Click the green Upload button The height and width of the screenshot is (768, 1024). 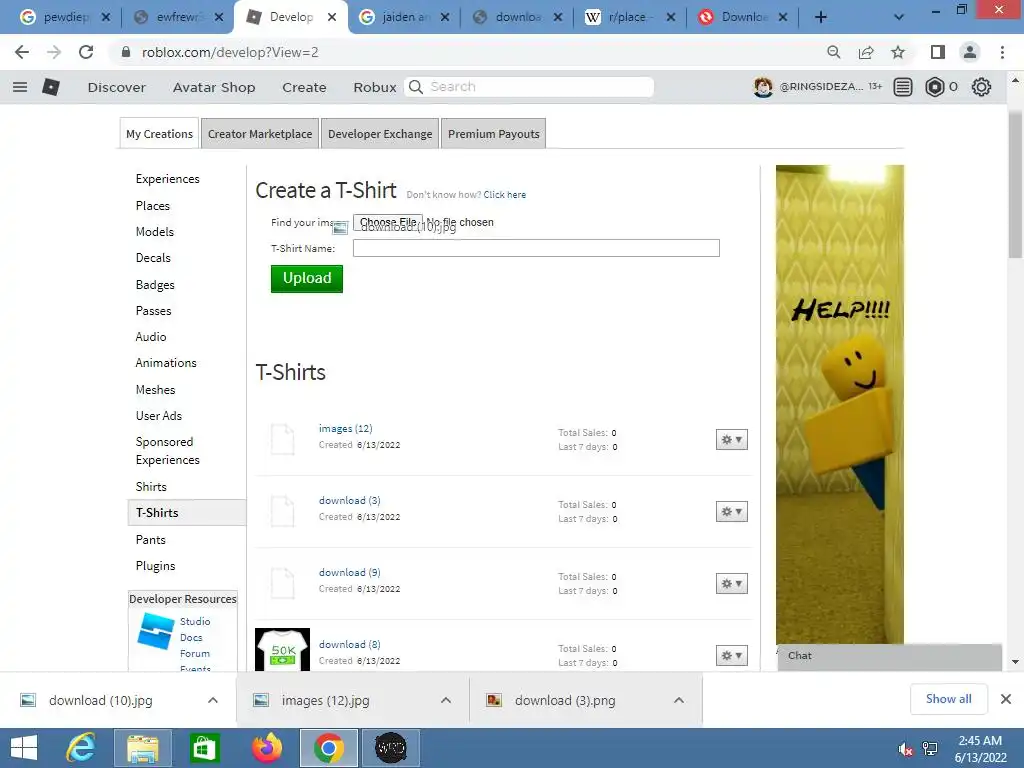307,279
